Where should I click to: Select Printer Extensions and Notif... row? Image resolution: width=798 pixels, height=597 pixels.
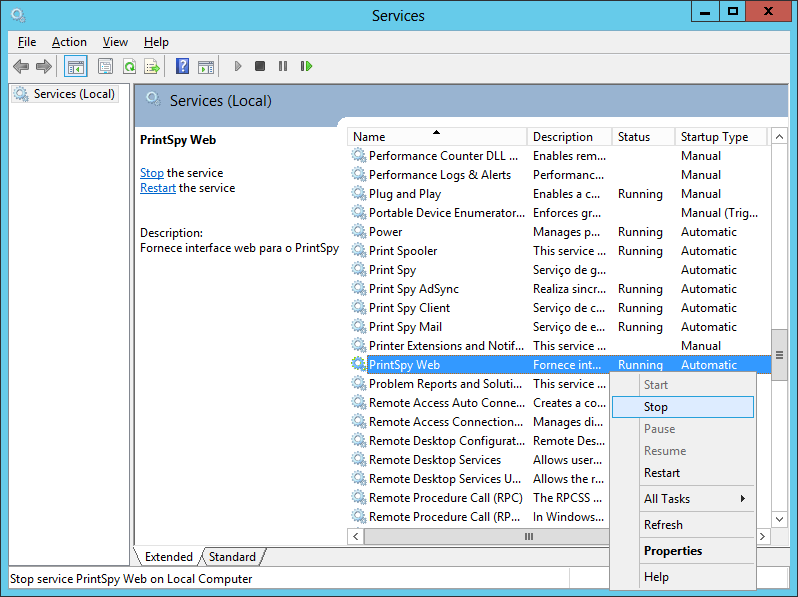(x=559, y=346)
